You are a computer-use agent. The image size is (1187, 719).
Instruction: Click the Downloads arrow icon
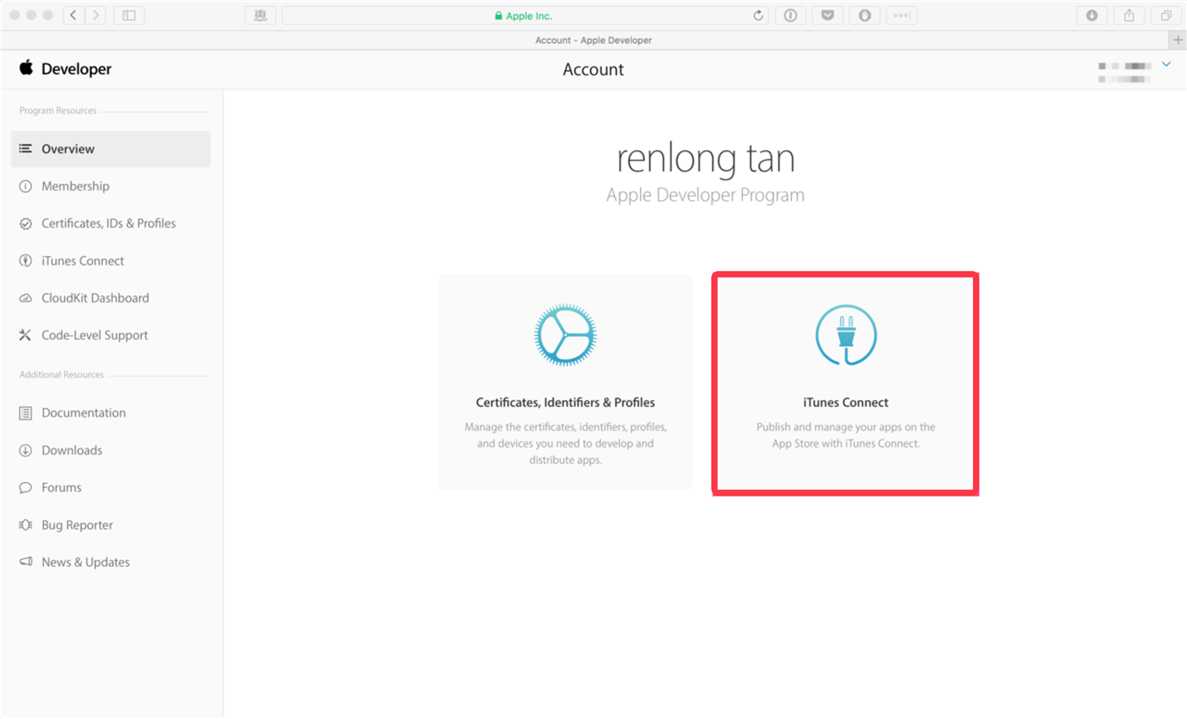tap(25, 450)
